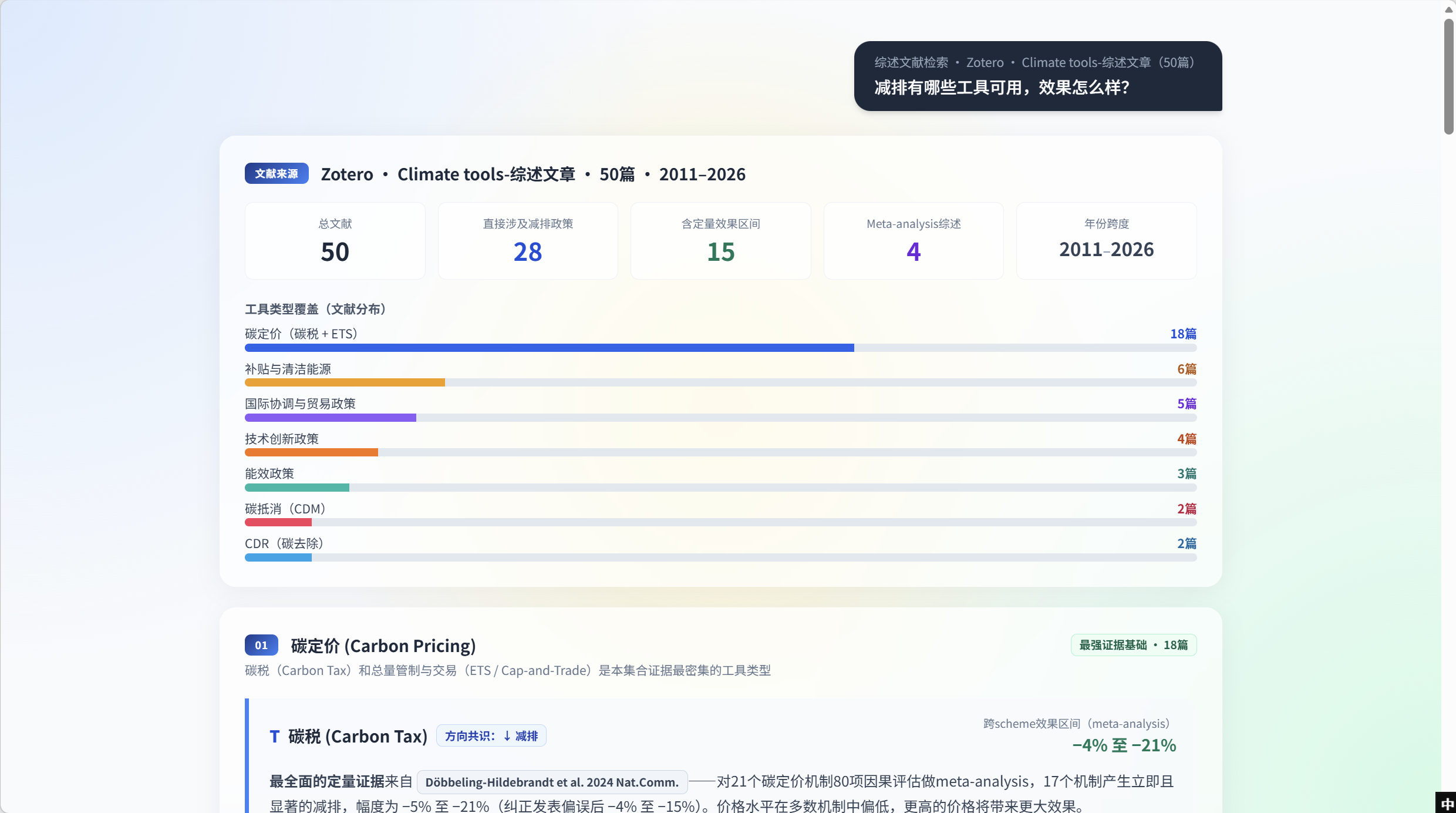Click the 01 section number badge
The width and height of the screenshot is (1456, 813).
pyautogui.click(x=261, y=645)
